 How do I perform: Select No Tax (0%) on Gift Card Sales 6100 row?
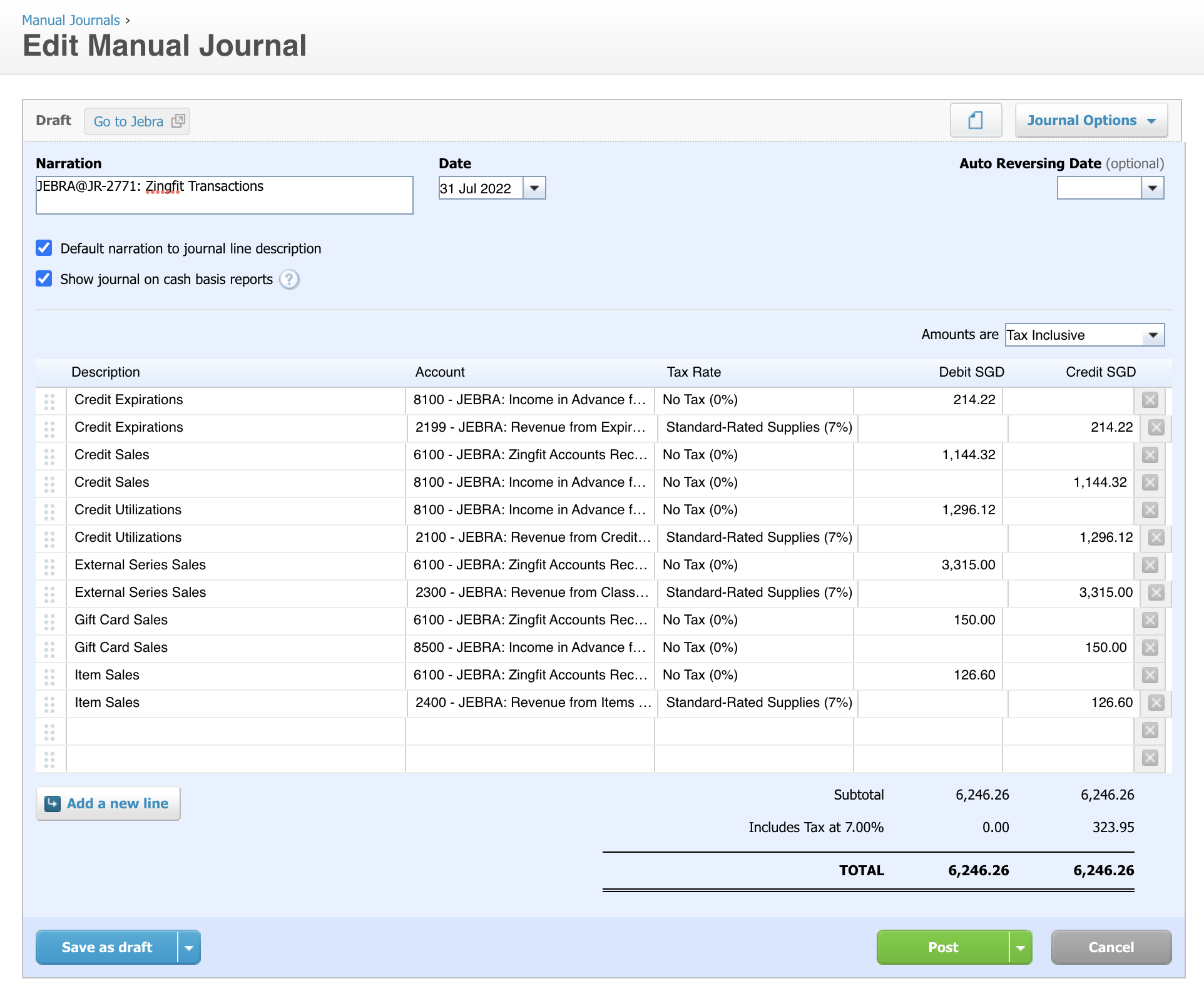[x=754, y=620]
